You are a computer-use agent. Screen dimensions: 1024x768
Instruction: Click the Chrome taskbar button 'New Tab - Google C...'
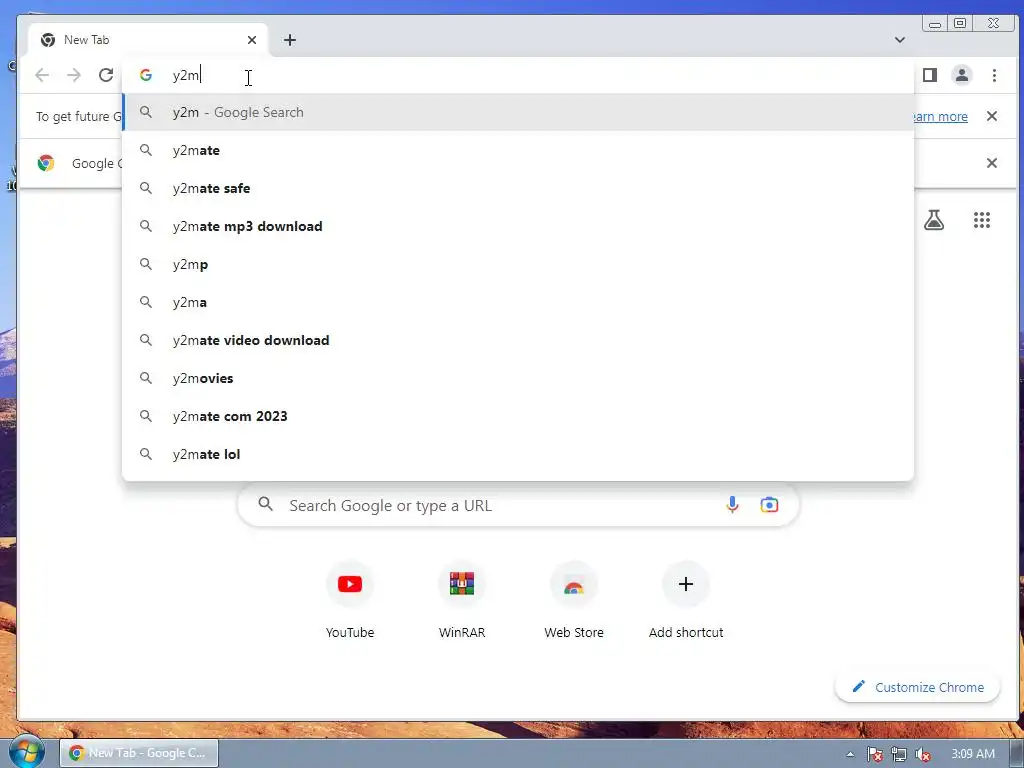point(139,753)
